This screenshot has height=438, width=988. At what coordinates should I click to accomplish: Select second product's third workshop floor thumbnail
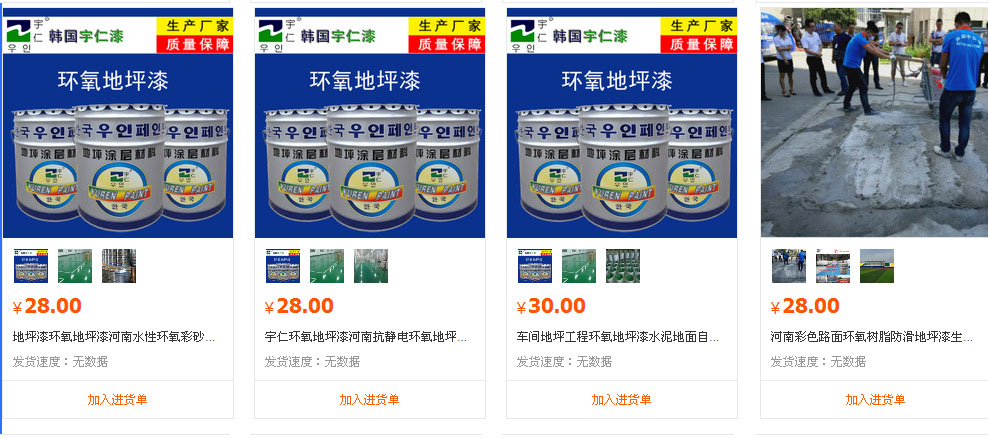tap(371, 266)
